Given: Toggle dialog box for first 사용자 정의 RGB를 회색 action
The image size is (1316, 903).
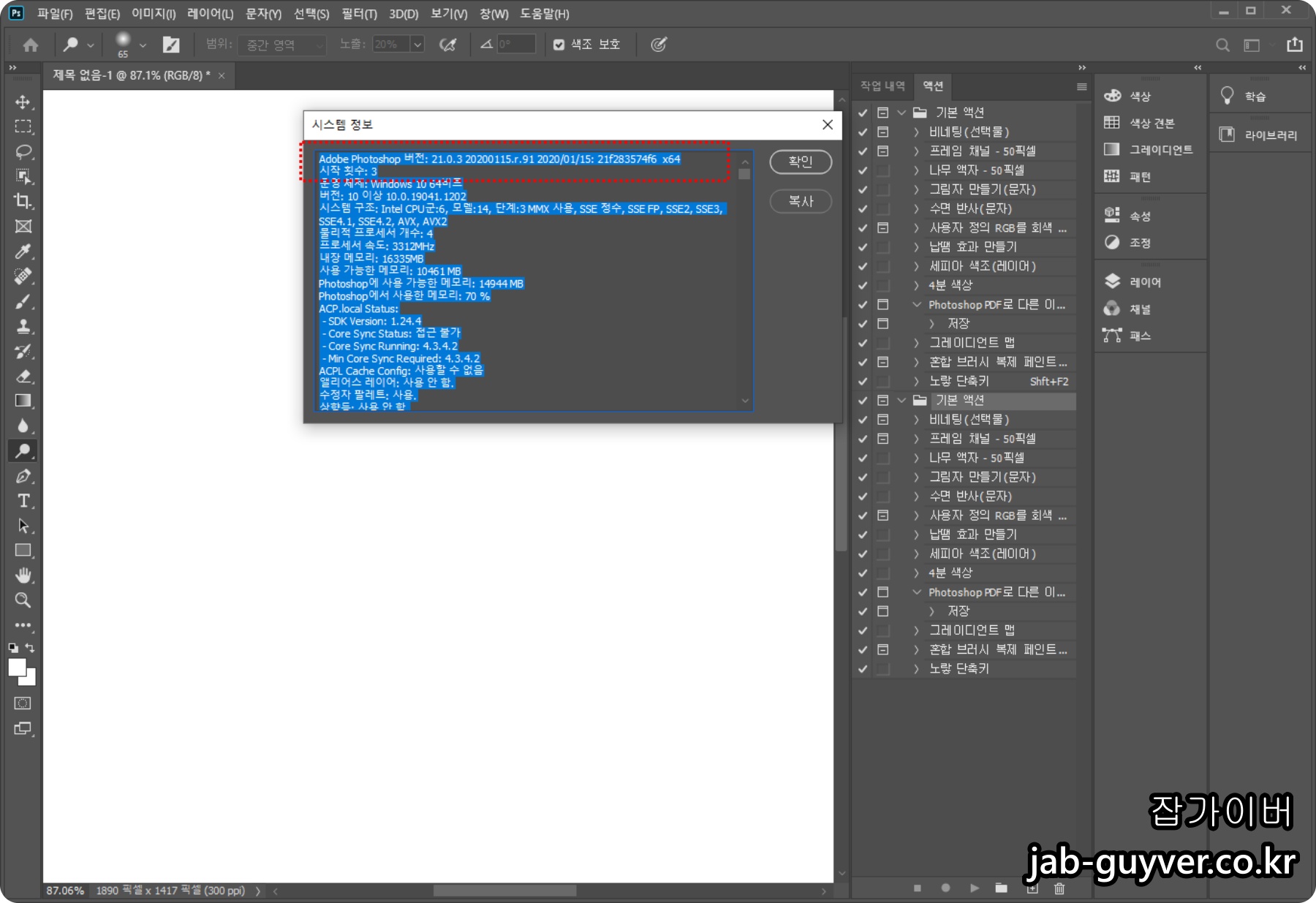Looking at the screenshot, I should coord(883,227).
